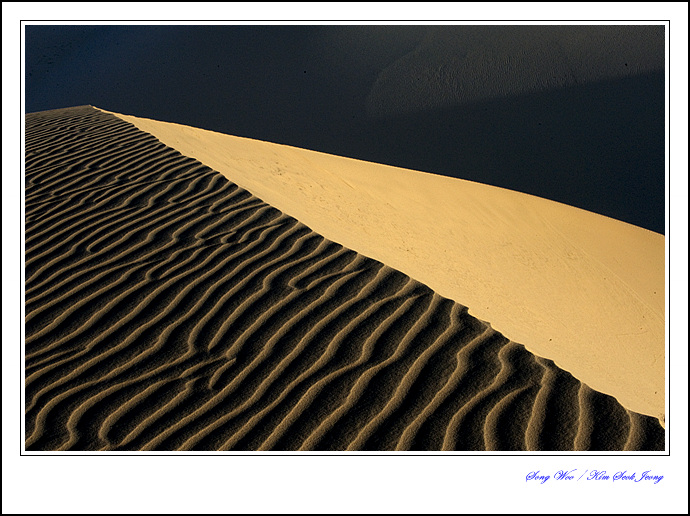The image size is (690, 516).
Task: Click the dune peak at the upper left
Action: (90, 108)
